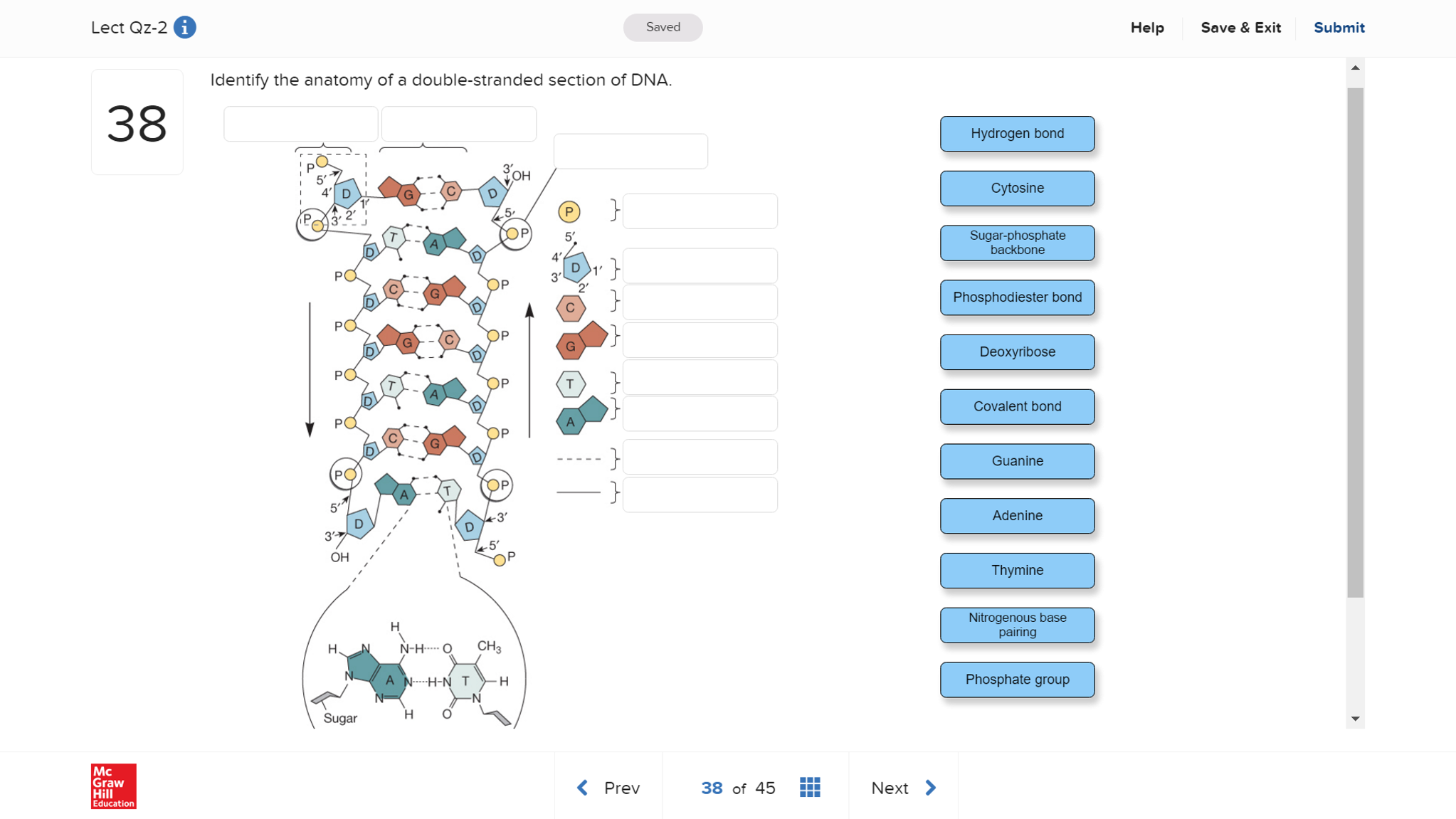Click the empty answer box next to phosphate symbol
The image size is (1456, 819).
point(700,211)
